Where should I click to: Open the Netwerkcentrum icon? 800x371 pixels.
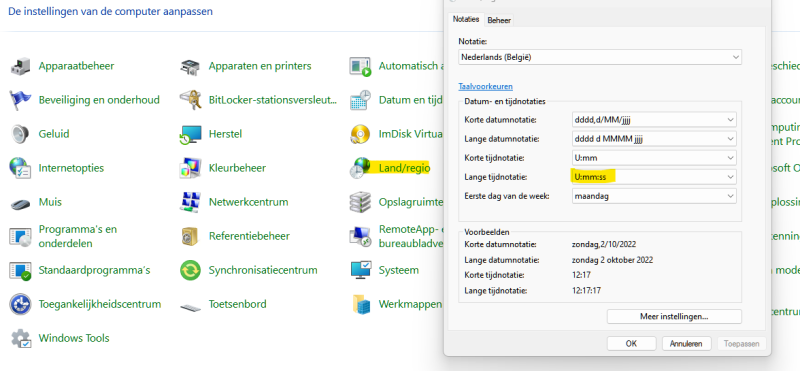(x=190, y=202)
